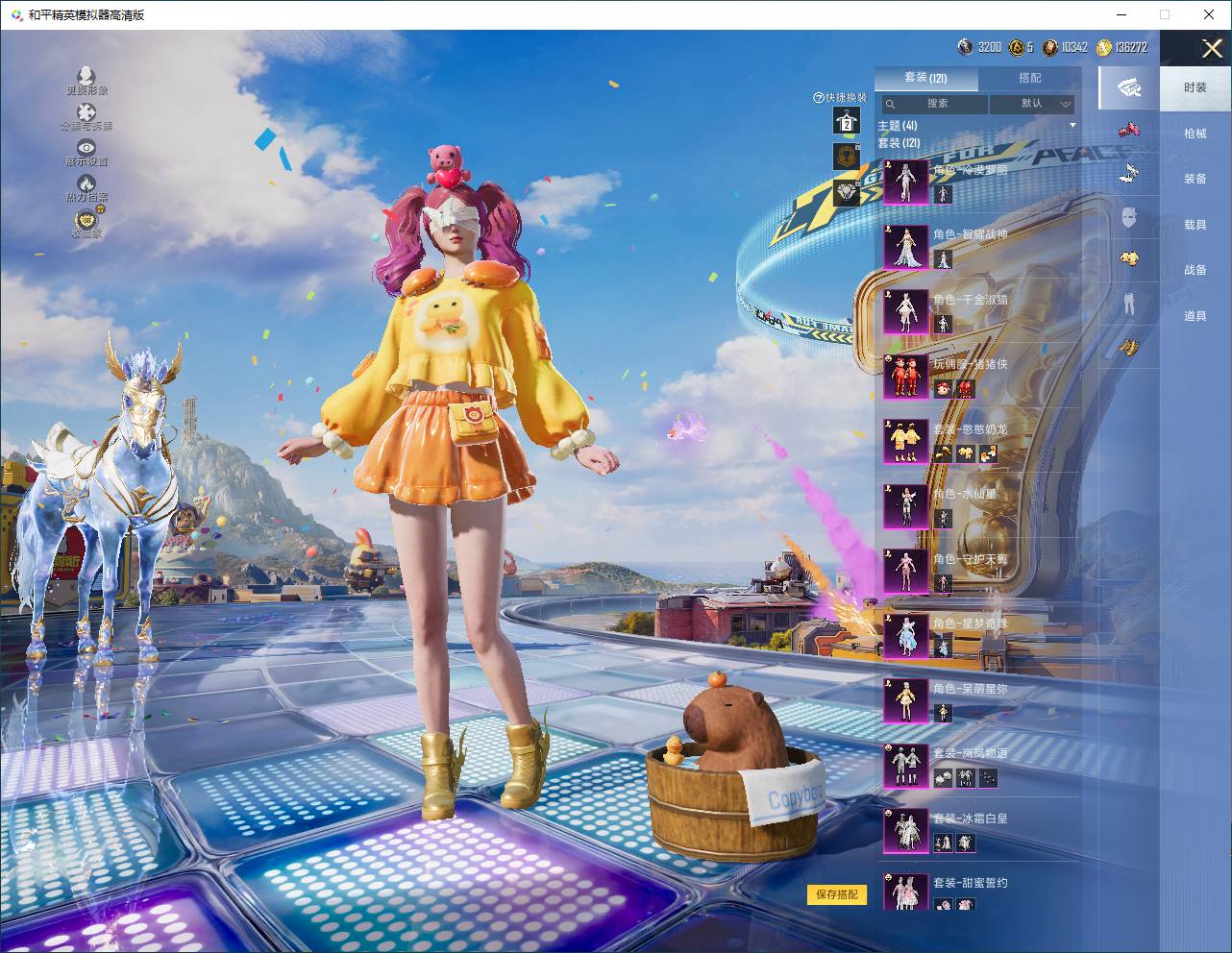Select 枪械 side menu tab
This screenshot has height=953, width=1232.
pos(1195,134)
